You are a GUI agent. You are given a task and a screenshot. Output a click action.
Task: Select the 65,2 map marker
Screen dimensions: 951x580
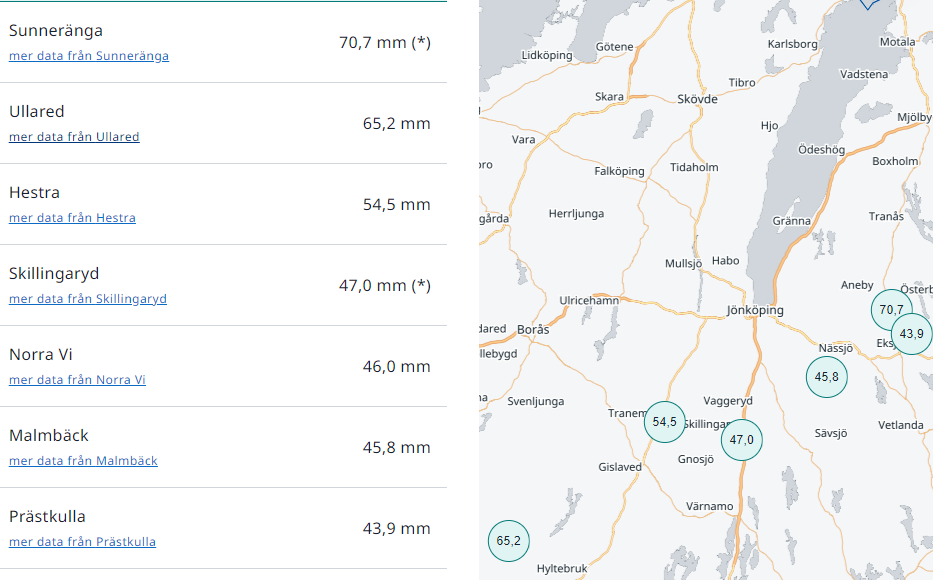(508, 541)
